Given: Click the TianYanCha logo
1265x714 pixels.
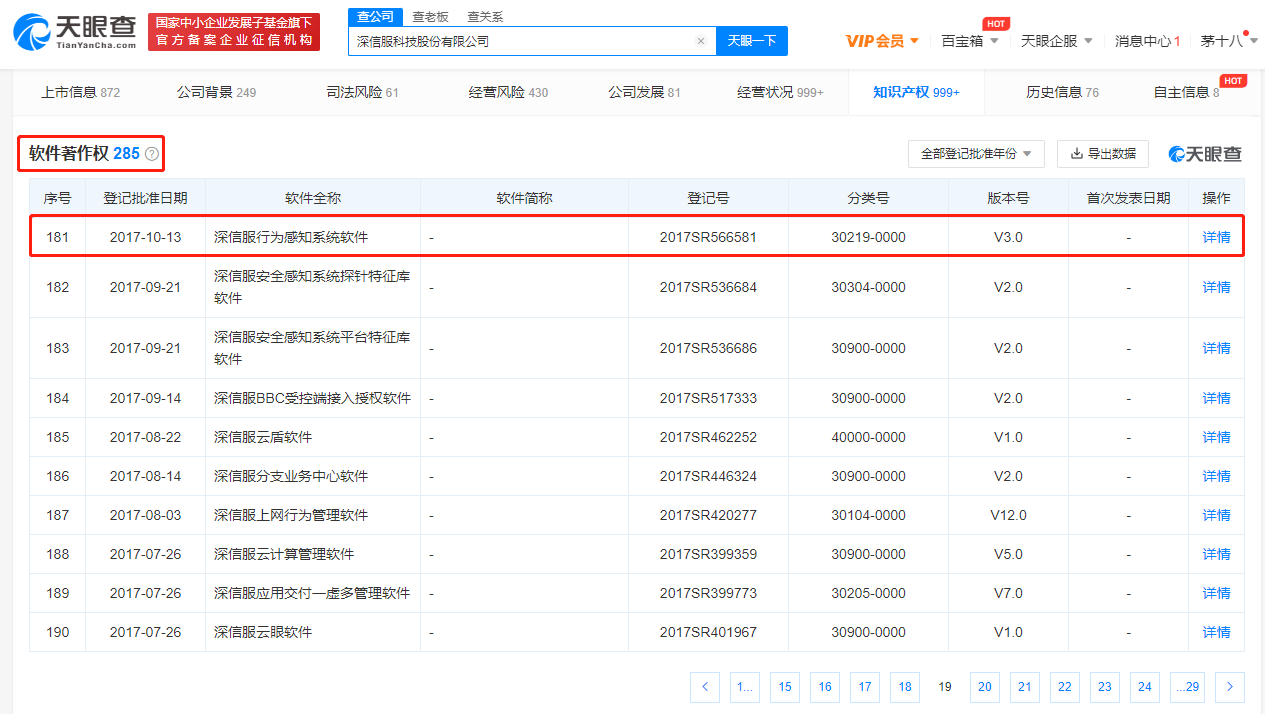Looking at the screenshot, I should (75, 33).
